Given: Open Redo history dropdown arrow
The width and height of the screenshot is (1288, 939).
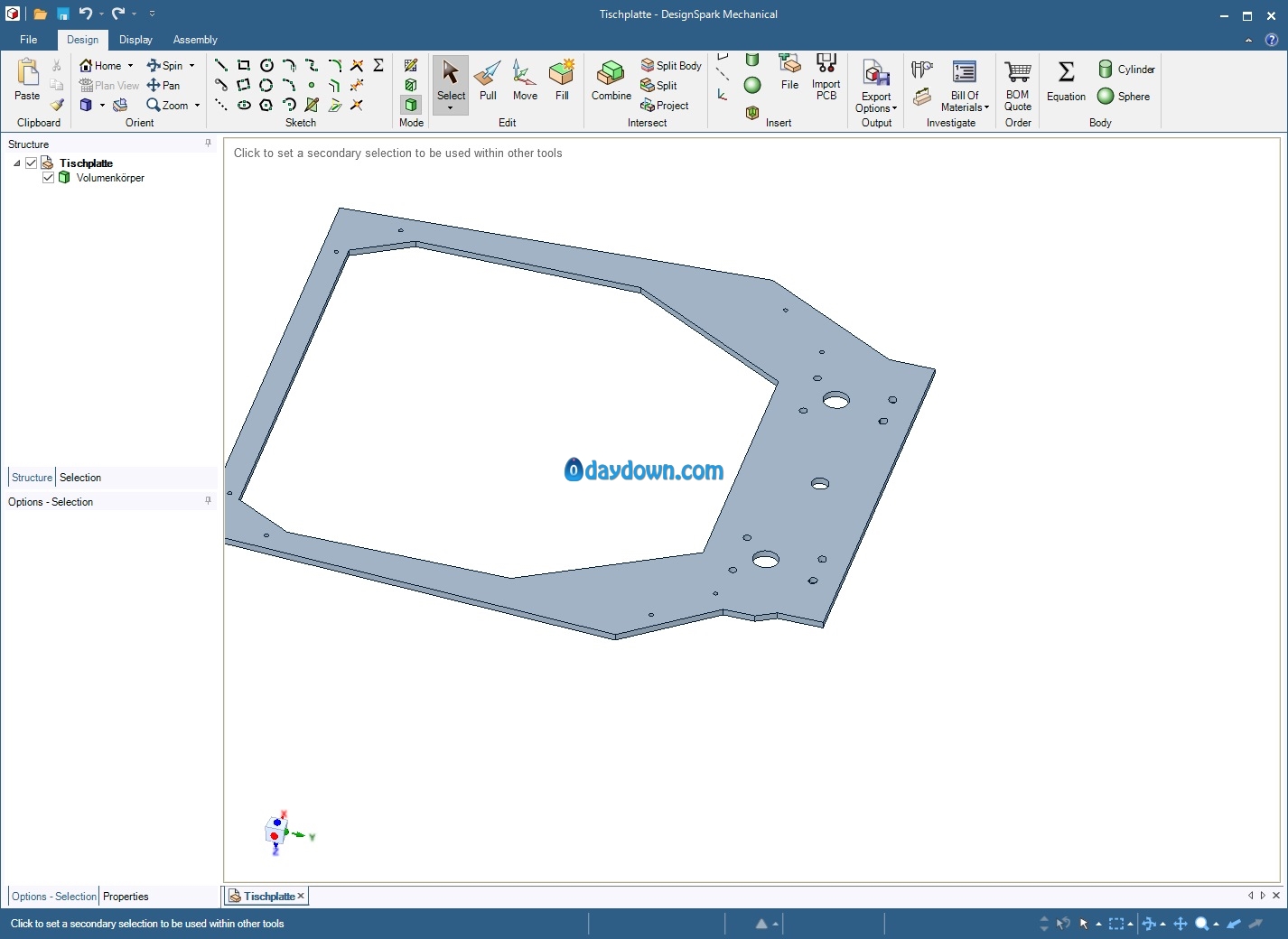Looking at the screenshot, I should coord(134,14).
